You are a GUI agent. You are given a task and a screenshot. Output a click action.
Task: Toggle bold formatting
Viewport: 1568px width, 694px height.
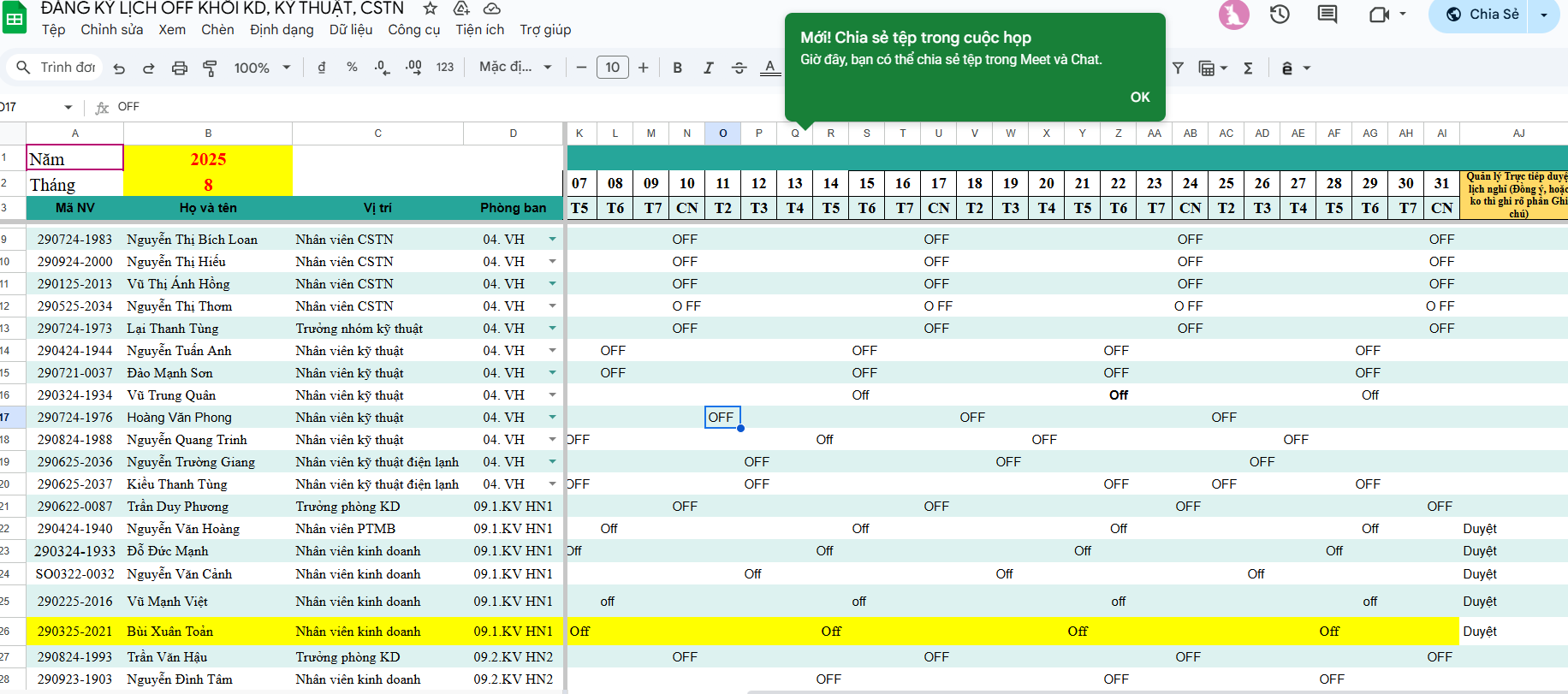click(x=677, y=68)
